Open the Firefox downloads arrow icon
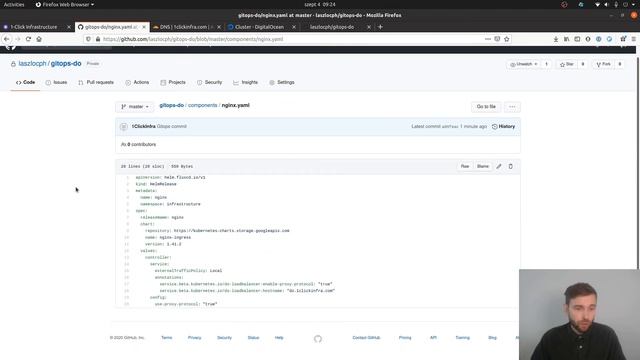 (556, 39)
